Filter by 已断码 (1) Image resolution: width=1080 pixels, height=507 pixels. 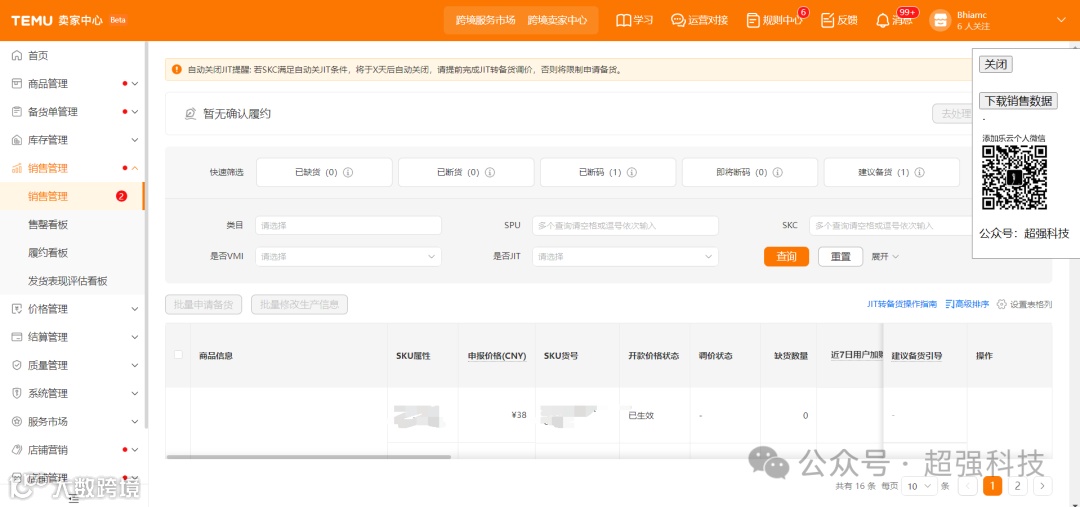[x=608, y=172]
